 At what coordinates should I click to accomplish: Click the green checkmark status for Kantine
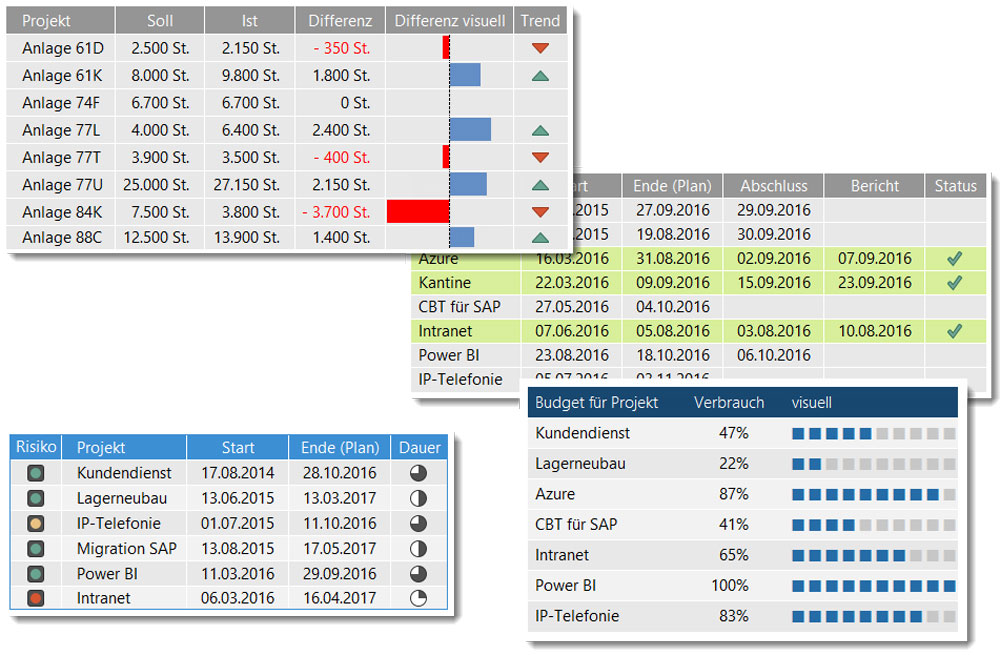[x=954, y=283]
